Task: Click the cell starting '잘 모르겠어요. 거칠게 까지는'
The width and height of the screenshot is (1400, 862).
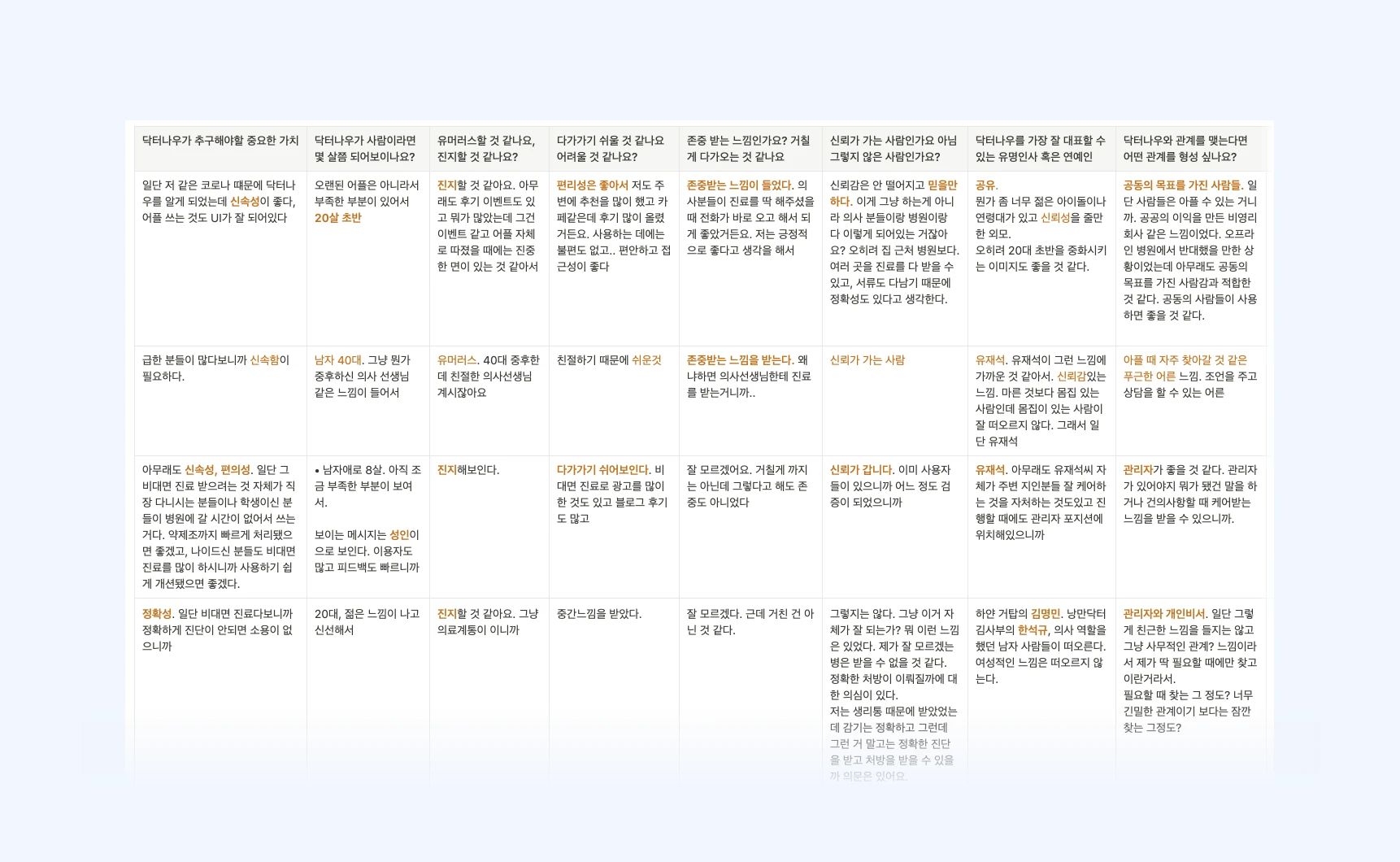Action: click(x=750, y=527)
